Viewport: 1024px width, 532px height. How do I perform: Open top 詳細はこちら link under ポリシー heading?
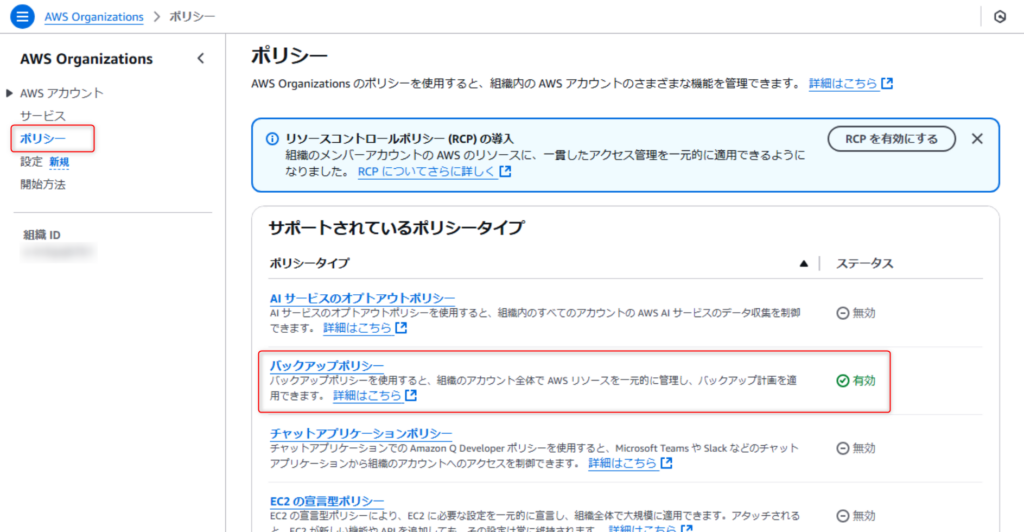click(842, 84)
